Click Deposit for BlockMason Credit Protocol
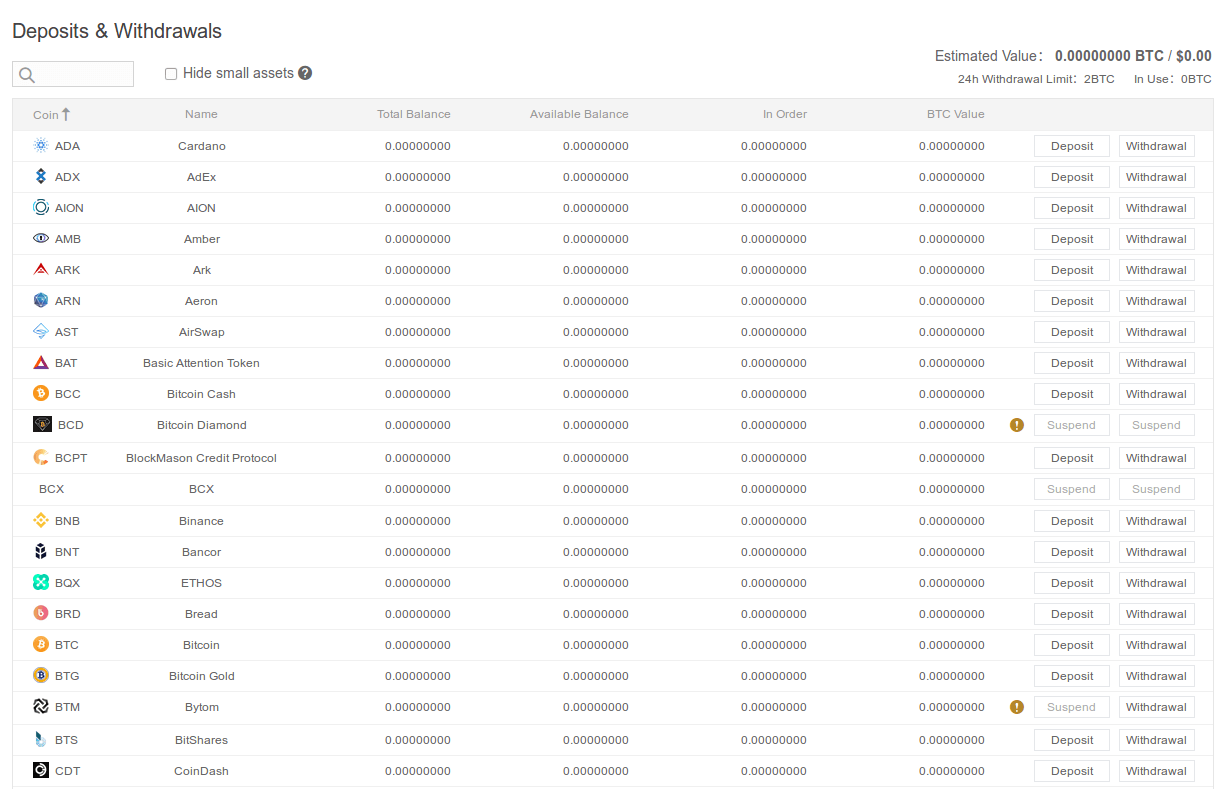 pos(1072,458)
